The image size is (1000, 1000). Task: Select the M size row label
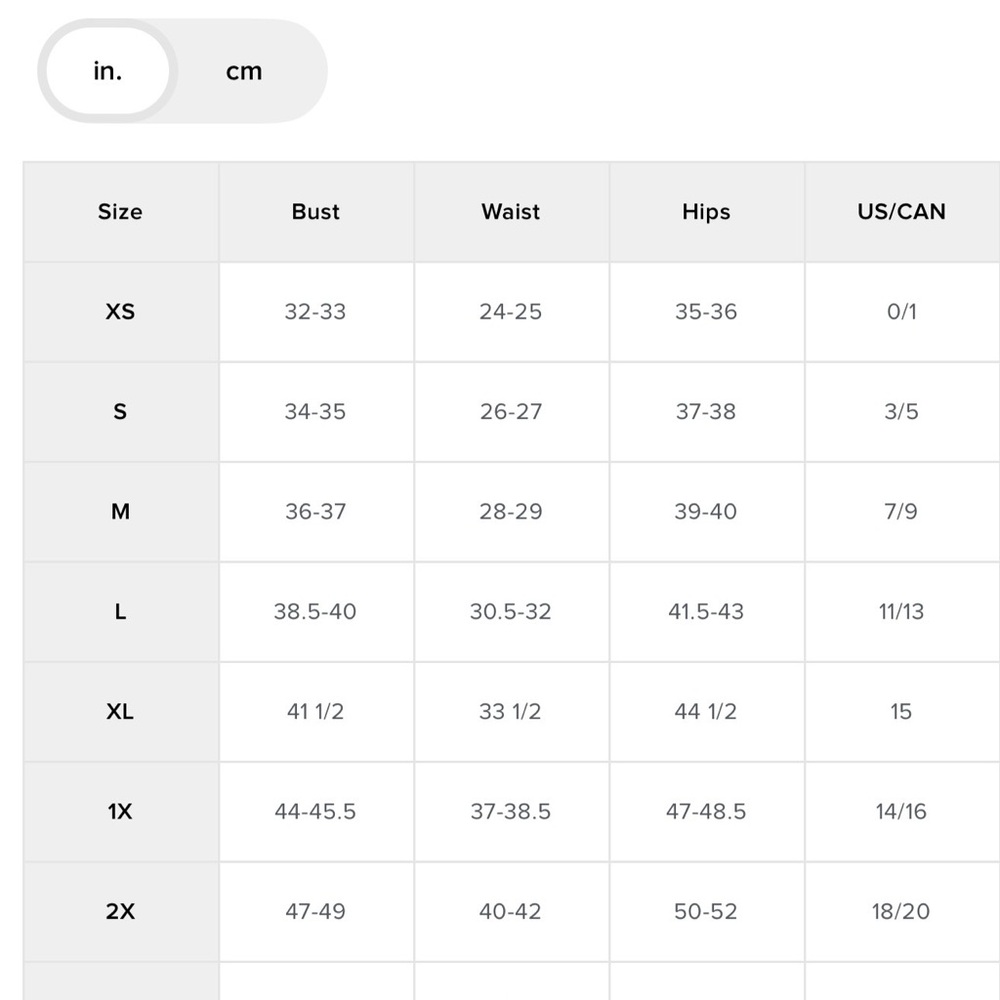tap(120, 512)
